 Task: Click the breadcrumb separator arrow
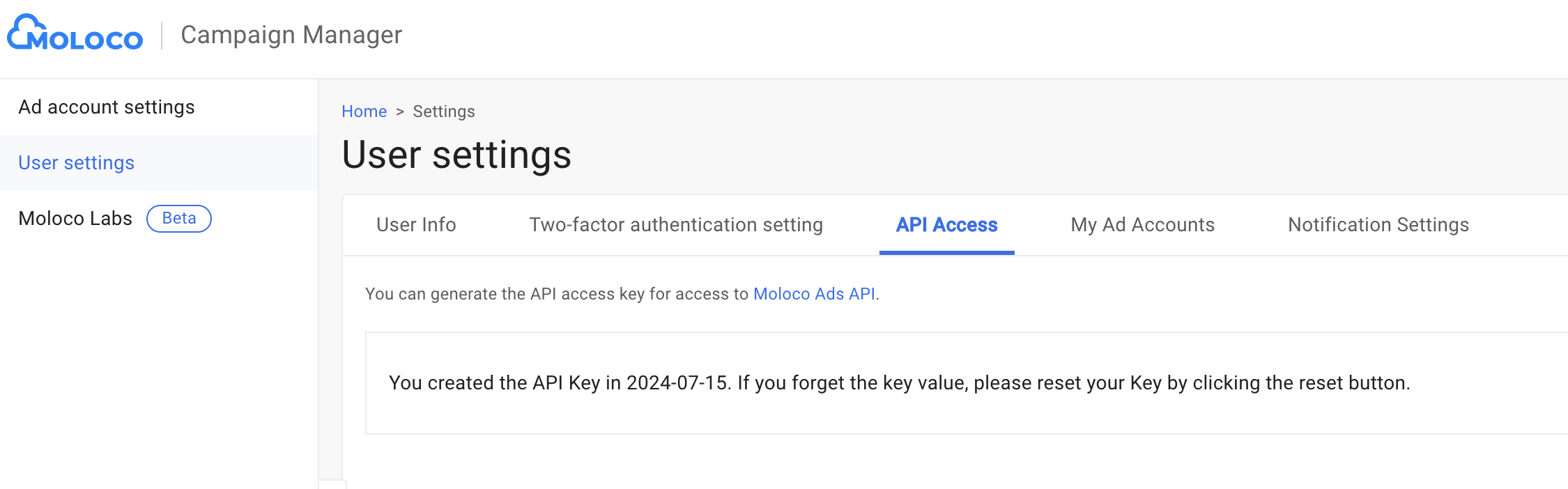coord(400,111)
